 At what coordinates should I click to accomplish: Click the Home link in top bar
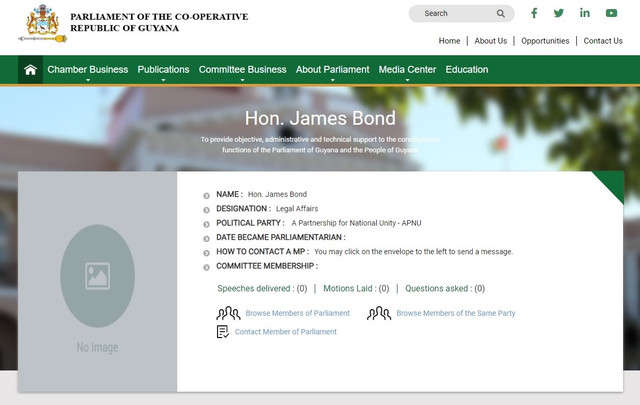pyautogui.click(x=449, y=41)
